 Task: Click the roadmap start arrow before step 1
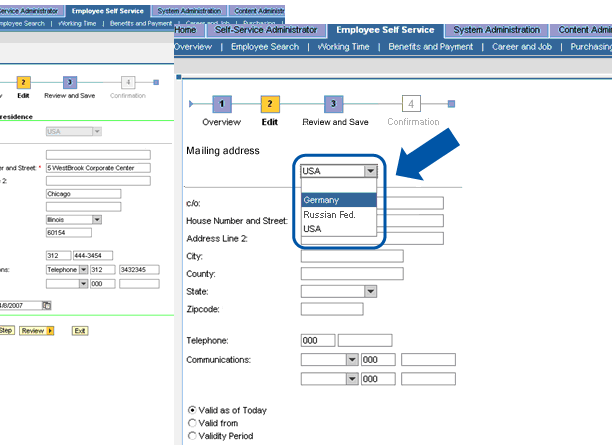coord(191,103)
